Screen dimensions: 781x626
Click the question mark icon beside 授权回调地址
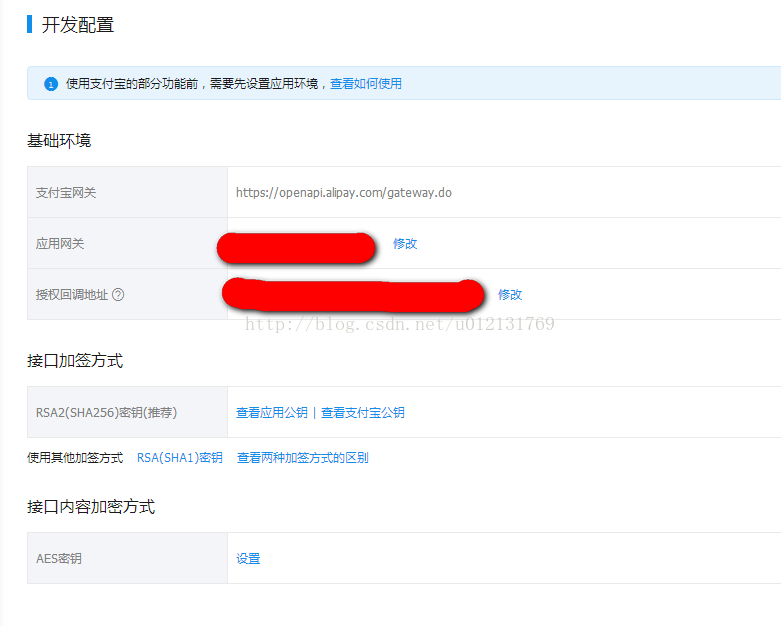tap(118, 295)
